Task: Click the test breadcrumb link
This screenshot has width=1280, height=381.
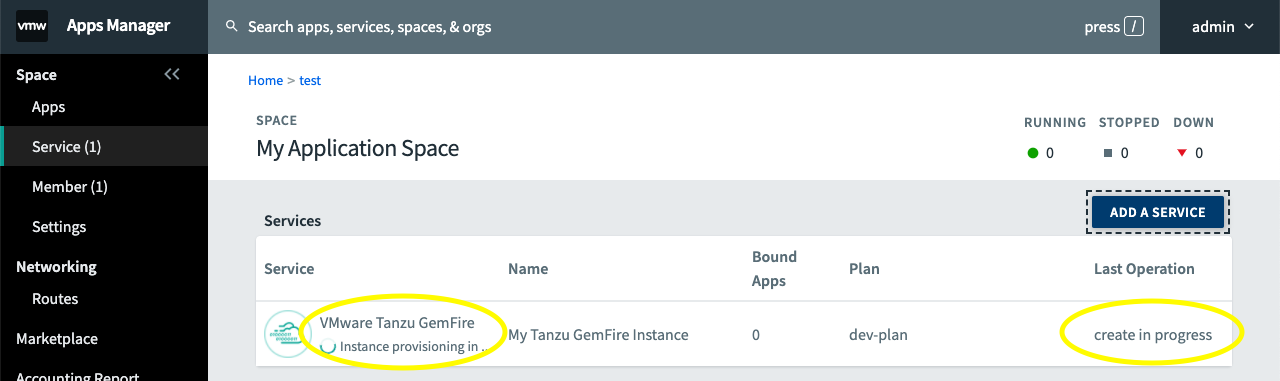Action: click(310, 80)
